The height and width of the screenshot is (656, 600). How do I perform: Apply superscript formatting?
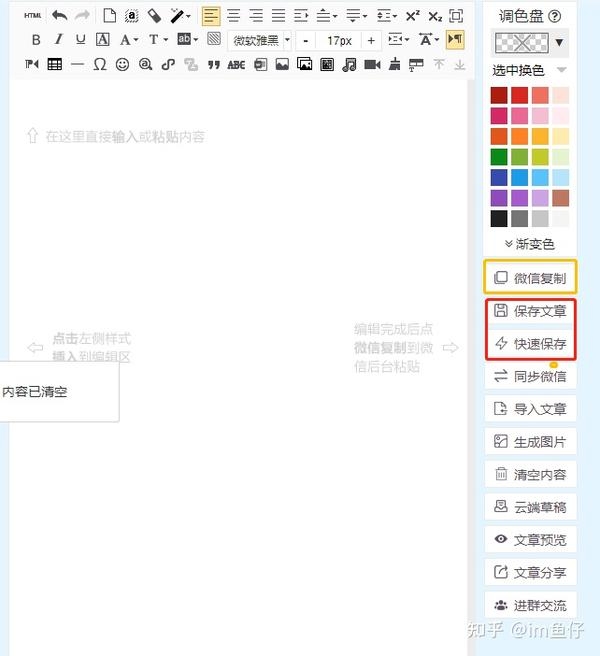coord(413,16)
